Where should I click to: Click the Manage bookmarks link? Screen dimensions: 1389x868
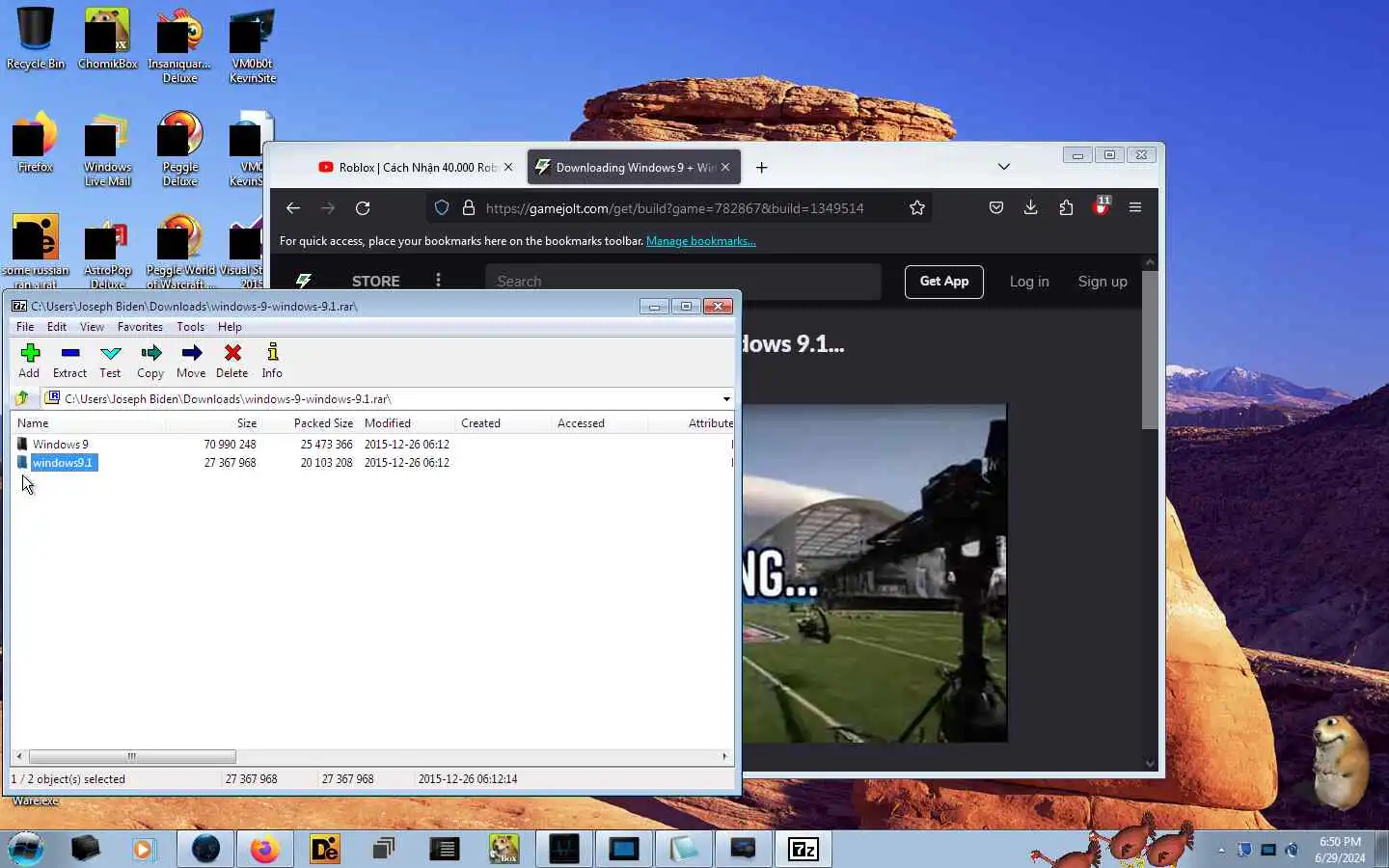(701, 241)
